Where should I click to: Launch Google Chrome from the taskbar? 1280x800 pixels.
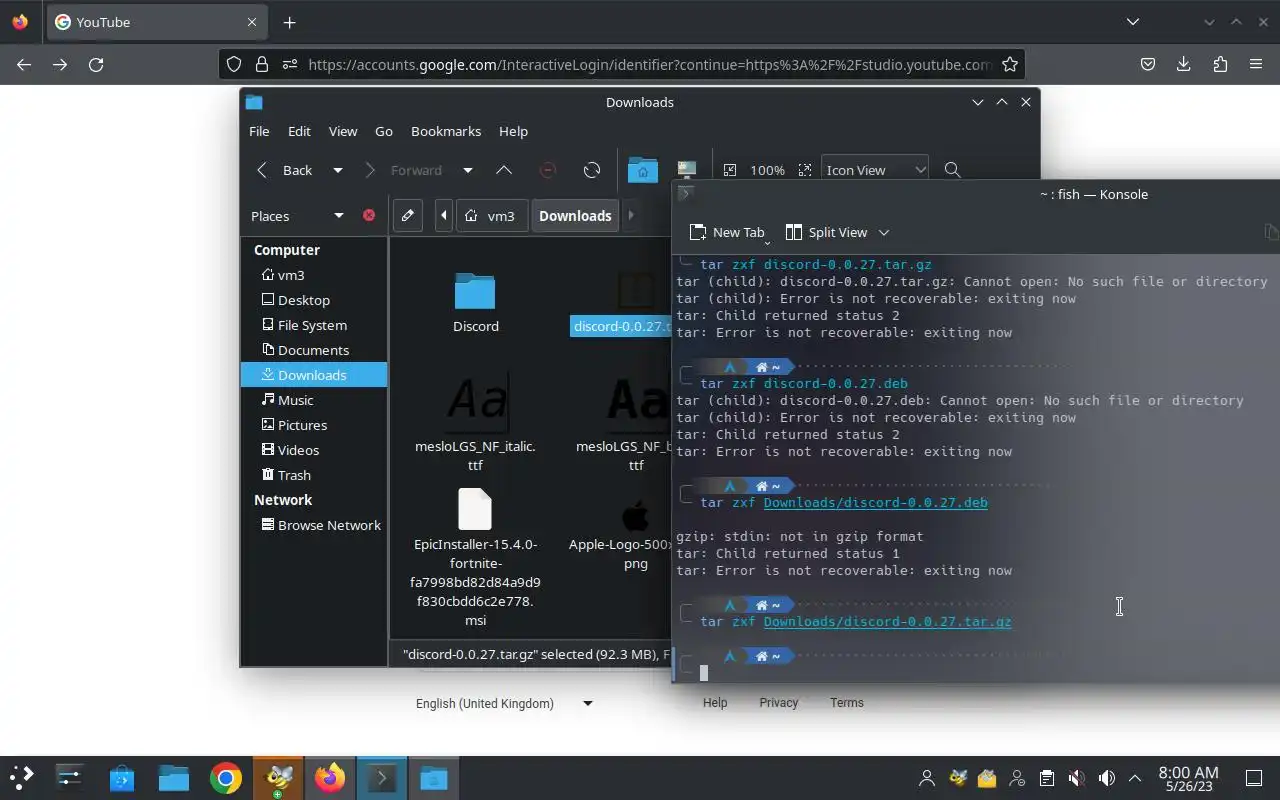226,778
